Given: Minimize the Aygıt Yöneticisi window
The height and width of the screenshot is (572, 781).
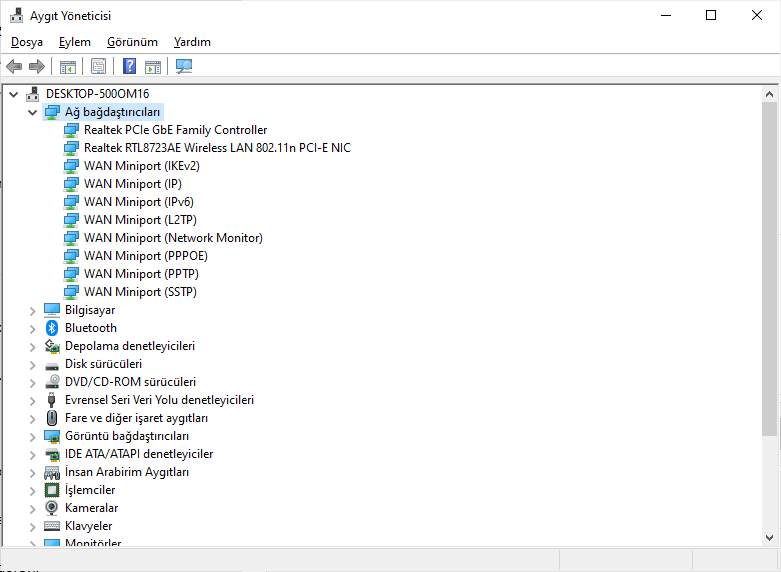Looking at the screenshot, I should [x=666, y=15].
